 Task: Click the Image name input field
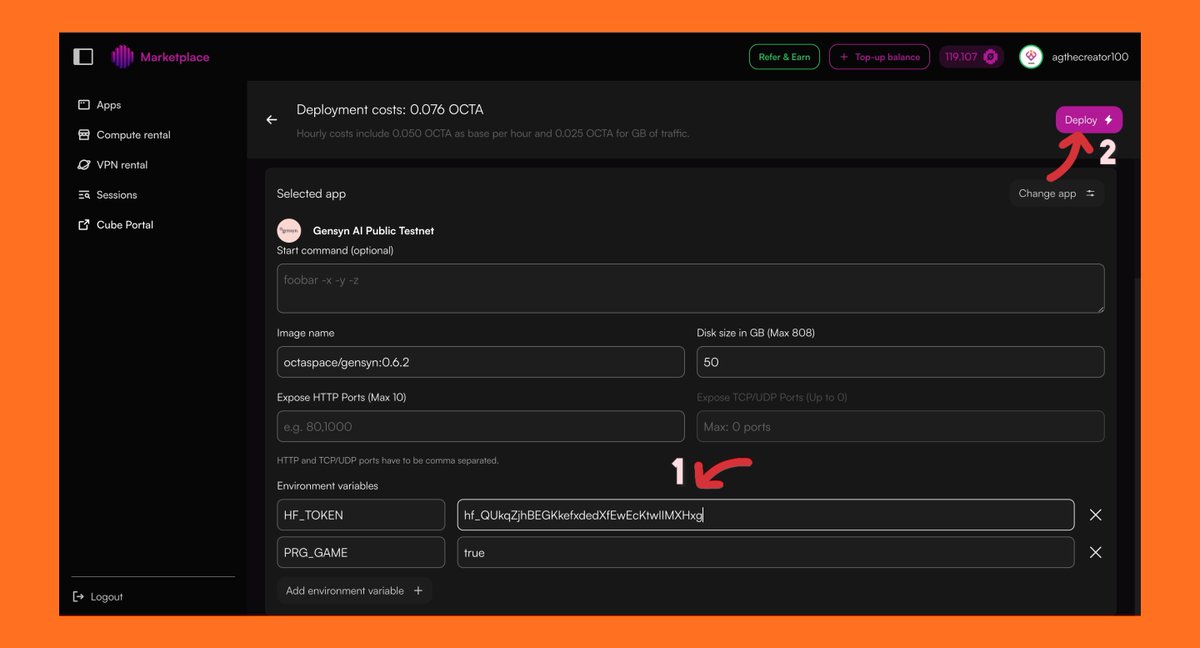click(x=481, y=362)
